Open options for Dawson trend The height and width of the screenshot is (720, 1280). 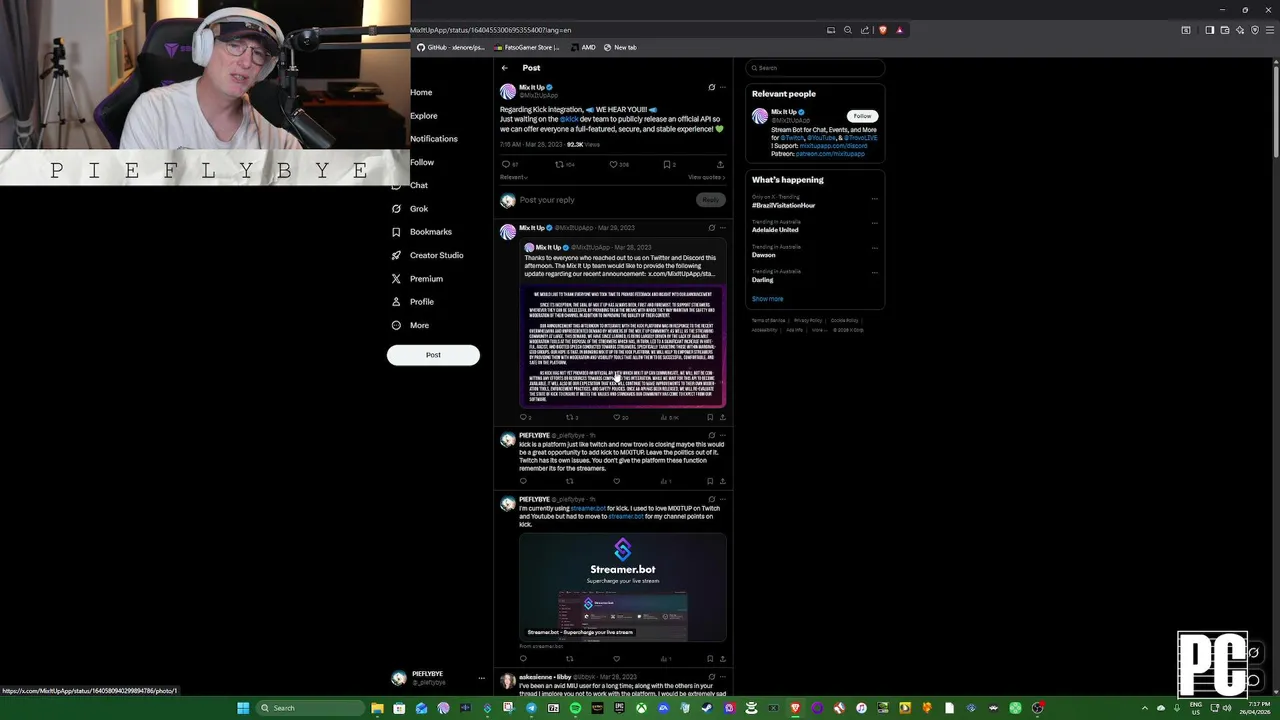pos(874,248)
